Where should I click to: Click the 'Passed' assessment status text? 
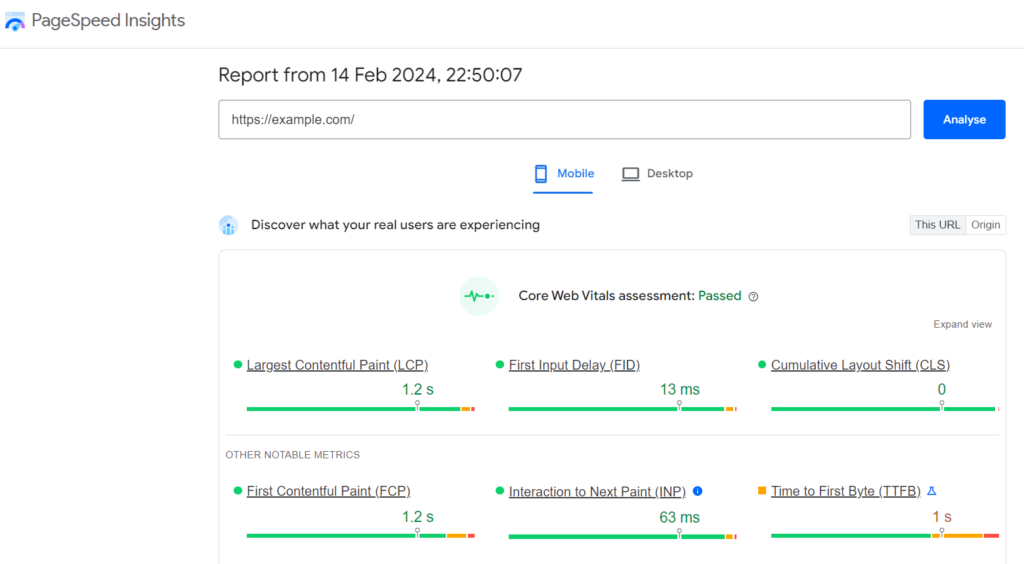coord(720,296)
